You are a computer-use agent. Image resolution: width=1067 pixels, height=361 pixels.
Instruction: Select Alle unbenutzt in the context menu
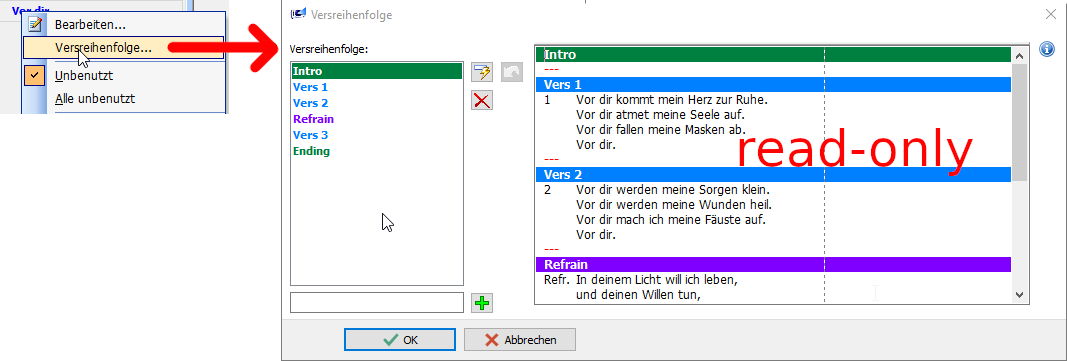coord(95,99)
